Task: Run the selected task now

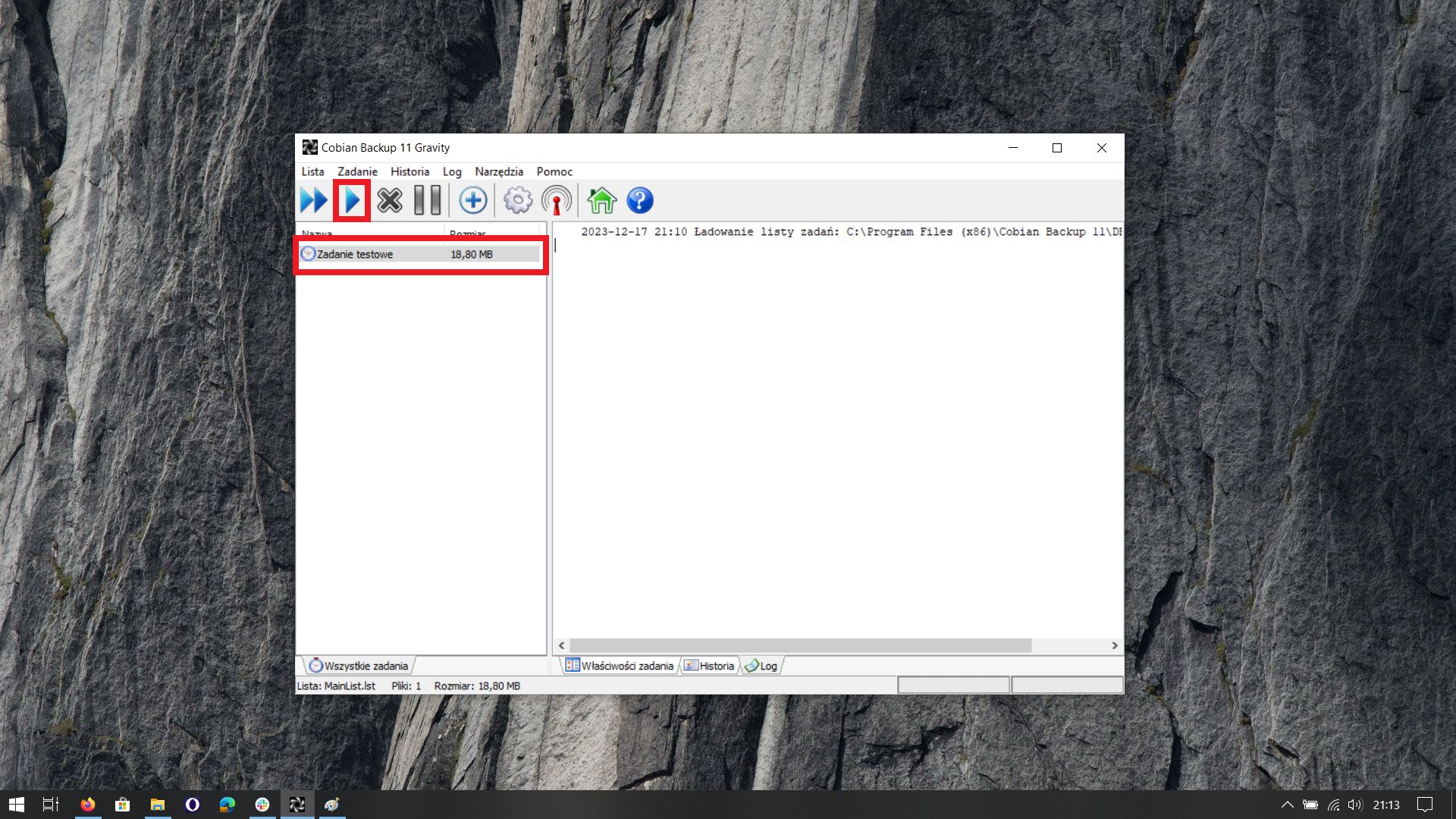Action: click(x=352, y=201)
